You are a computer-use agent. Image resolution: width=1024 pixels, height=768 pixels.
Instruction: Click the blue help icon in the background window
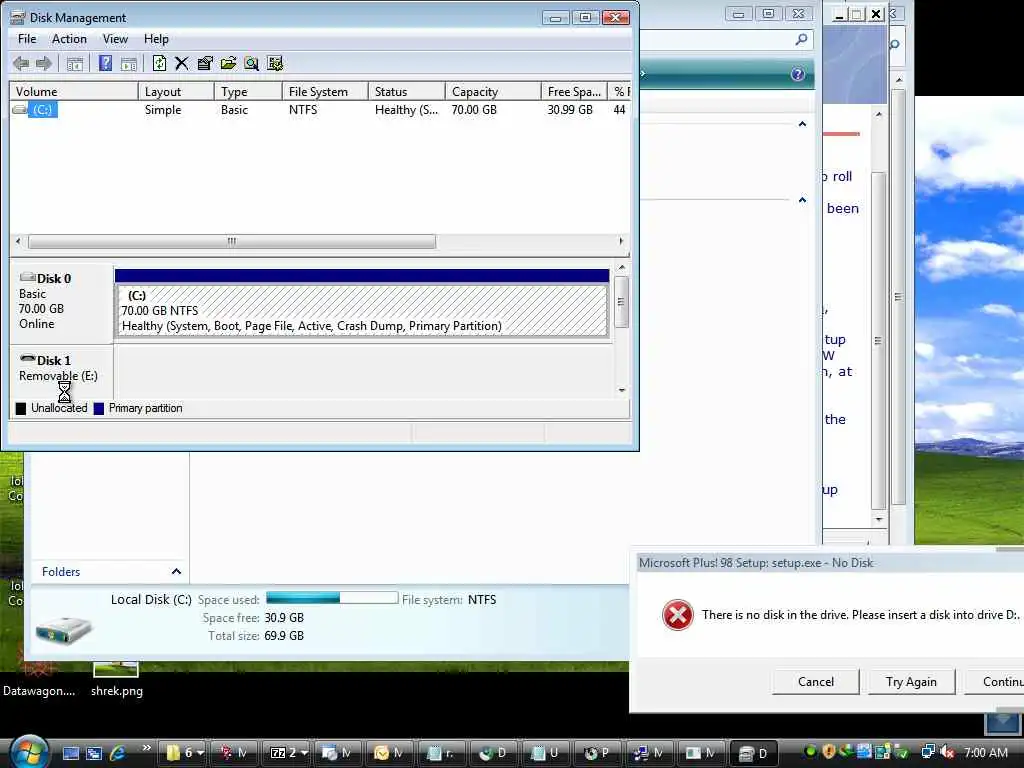pyautogui.click(x=798, y=74)
